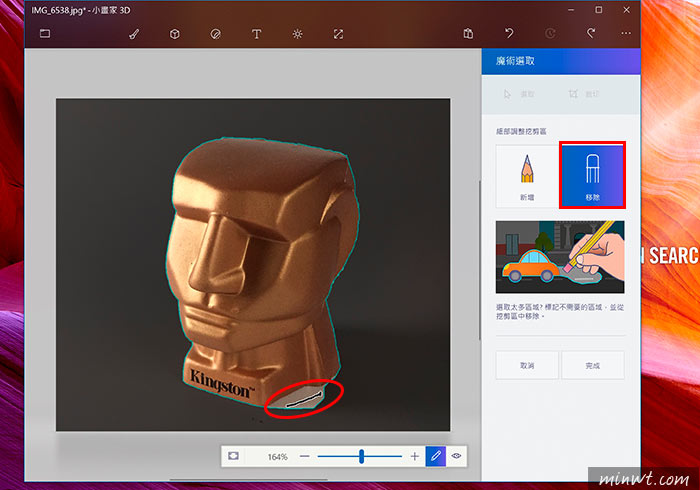This screenshot has height=490, width=700.
Task: Open the three-dot more options menu
Action: point(626,33)
